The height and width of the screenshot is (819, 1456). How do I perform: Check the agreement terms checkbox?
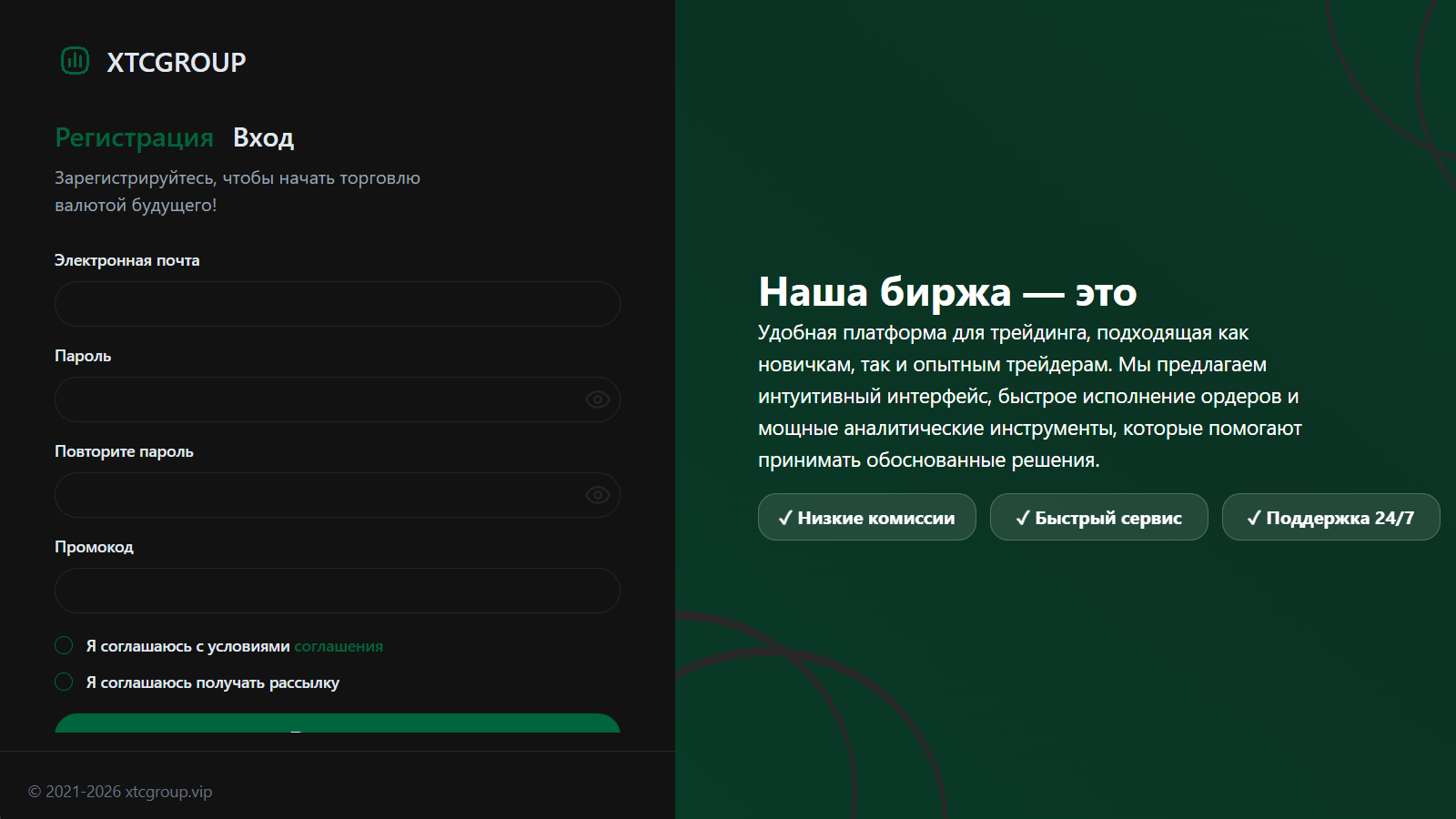pyautogui.click(x=64, y=645)
